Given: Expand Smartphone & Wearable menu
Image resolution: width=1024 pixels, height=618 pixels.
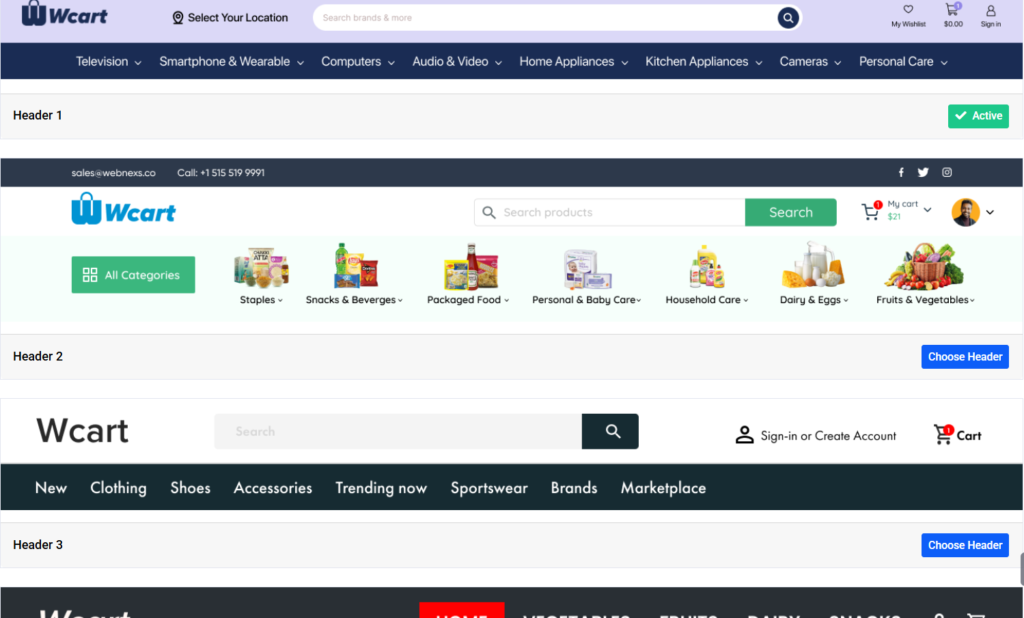Looking at the screenshot, I should [232, 61].
